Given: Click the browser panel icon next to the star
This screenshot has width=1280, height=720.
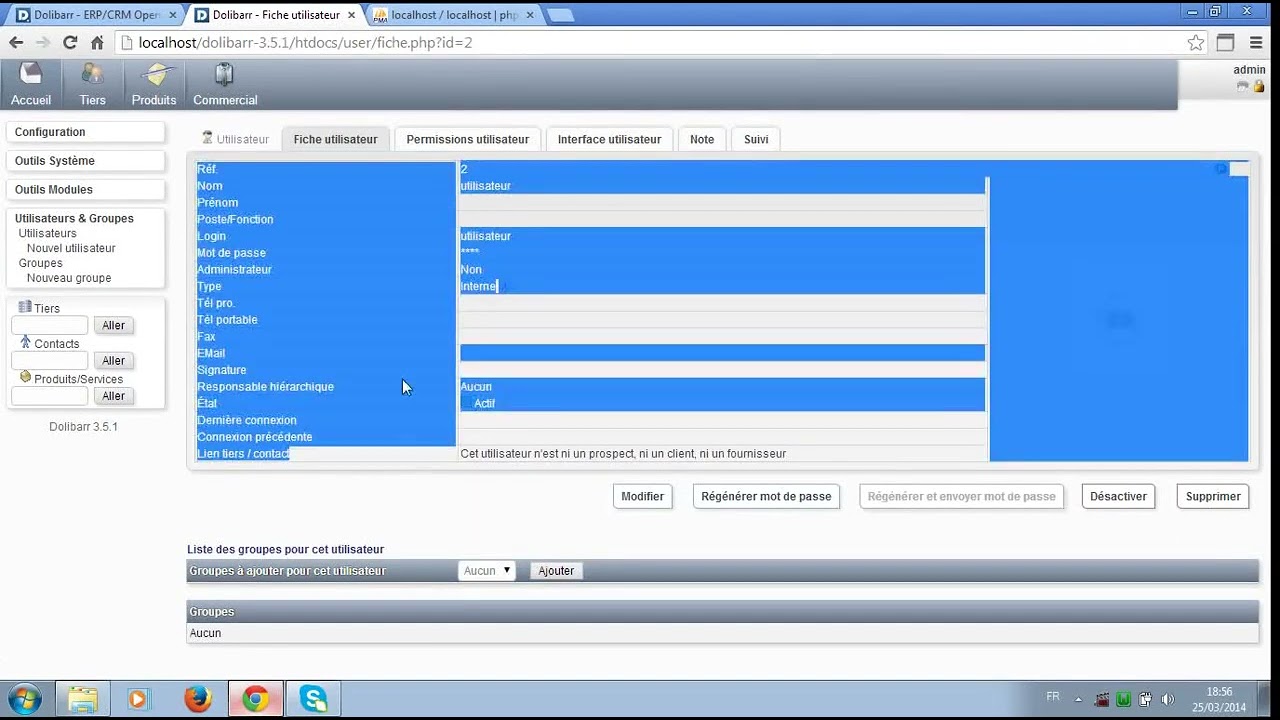Looking at the screenshot, I should pyautogui.click(x=1225, y=43).
